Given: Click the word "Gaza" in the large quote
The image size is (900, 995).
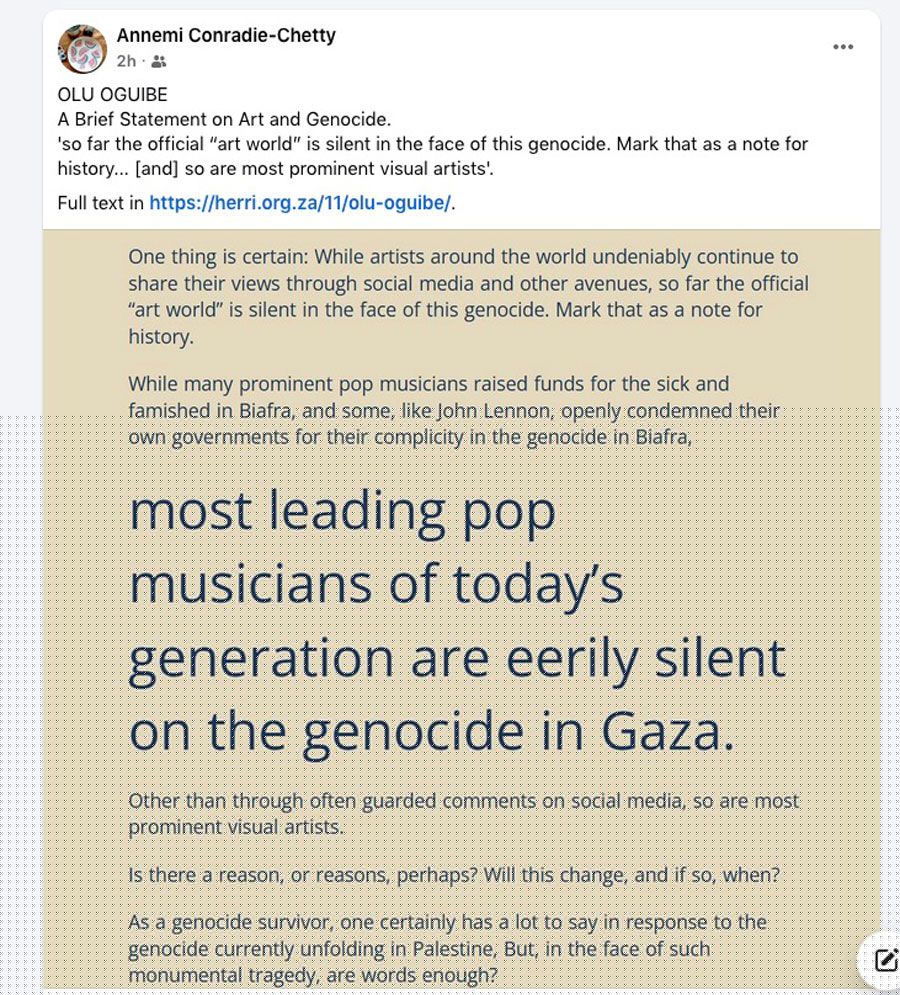Looking at the screenshot, I should (x=667, y=732).
